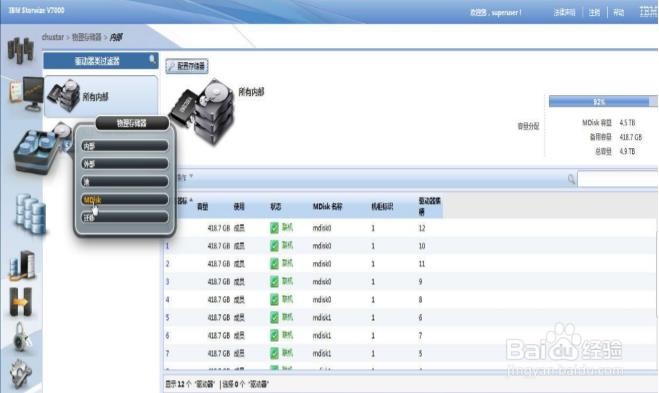
Task: Click the green online status icon for slot 5
Action: pyautogui.click(x=274, y=353)
